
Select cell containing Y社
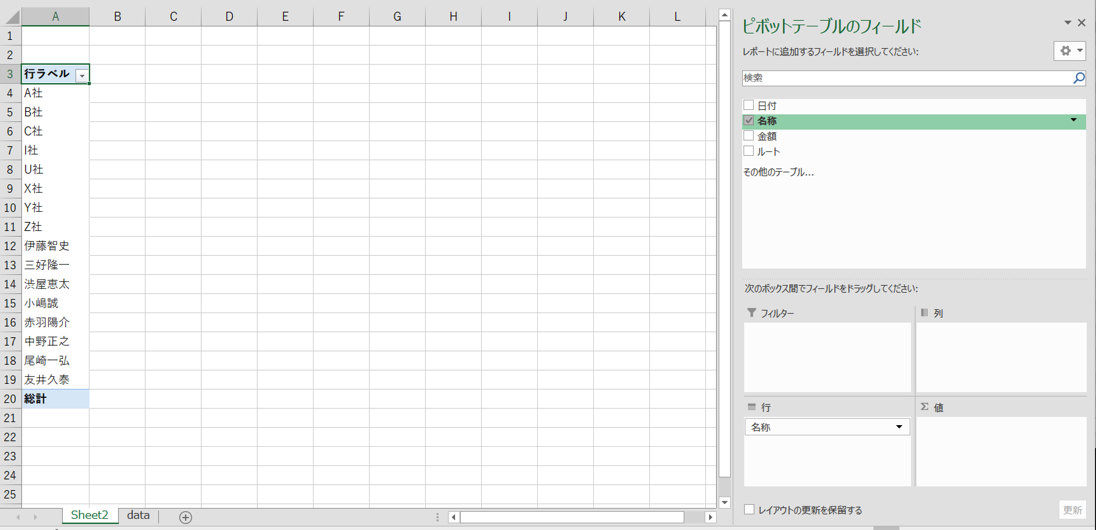click(x=55, y=208)
